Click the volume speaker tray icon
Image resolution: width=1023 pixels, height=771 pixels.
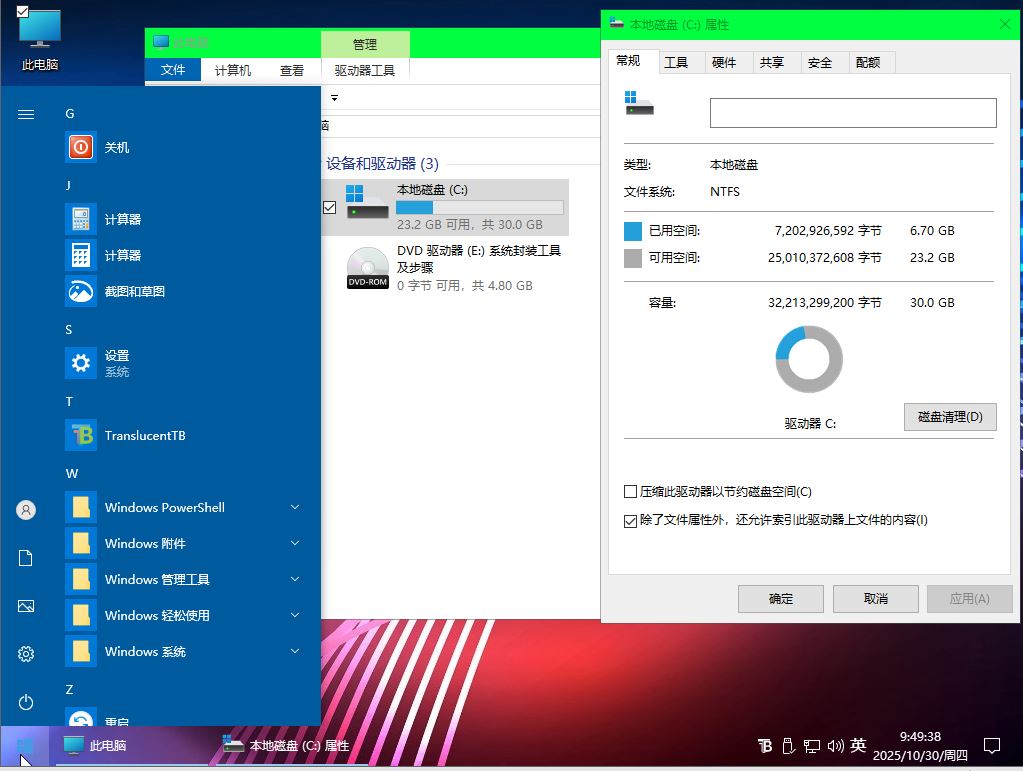[x=836, y=746]
